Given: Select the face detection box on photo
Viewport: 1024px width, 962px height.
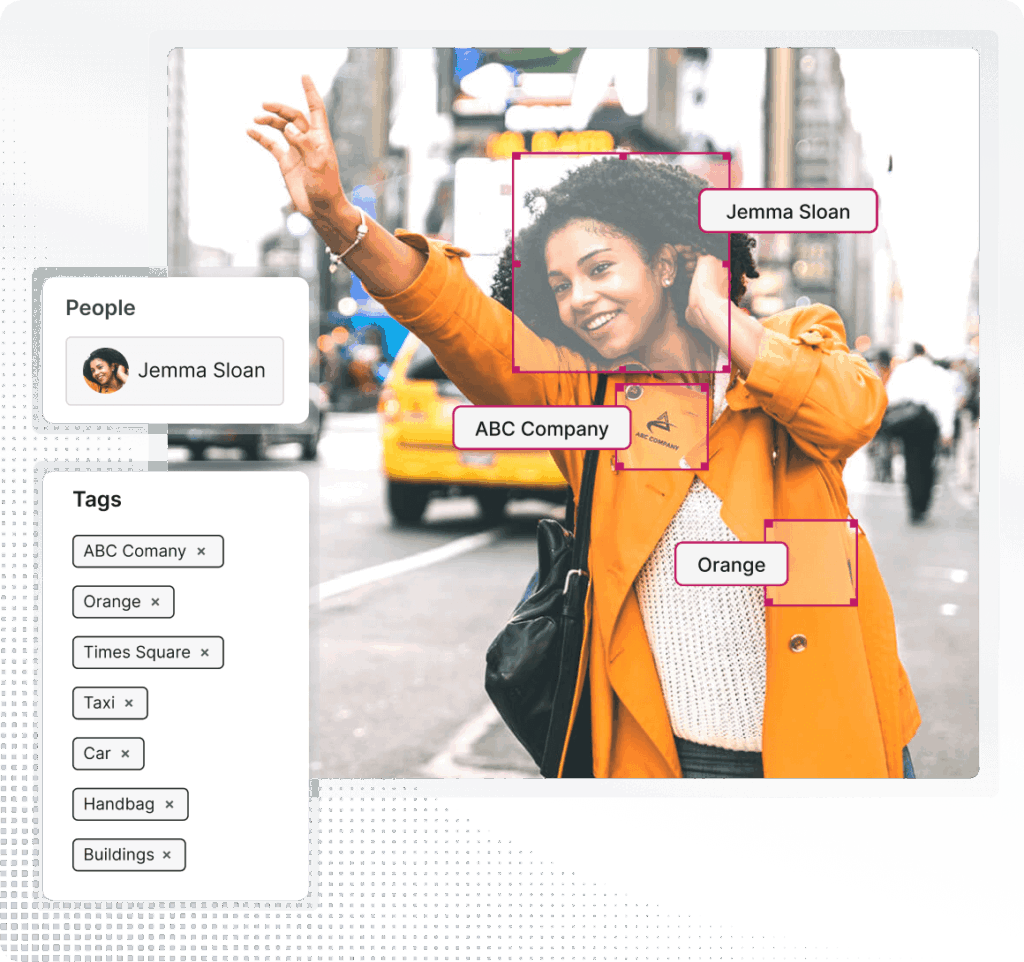Looking at the screenshot, I should click(x=621, y=263).
